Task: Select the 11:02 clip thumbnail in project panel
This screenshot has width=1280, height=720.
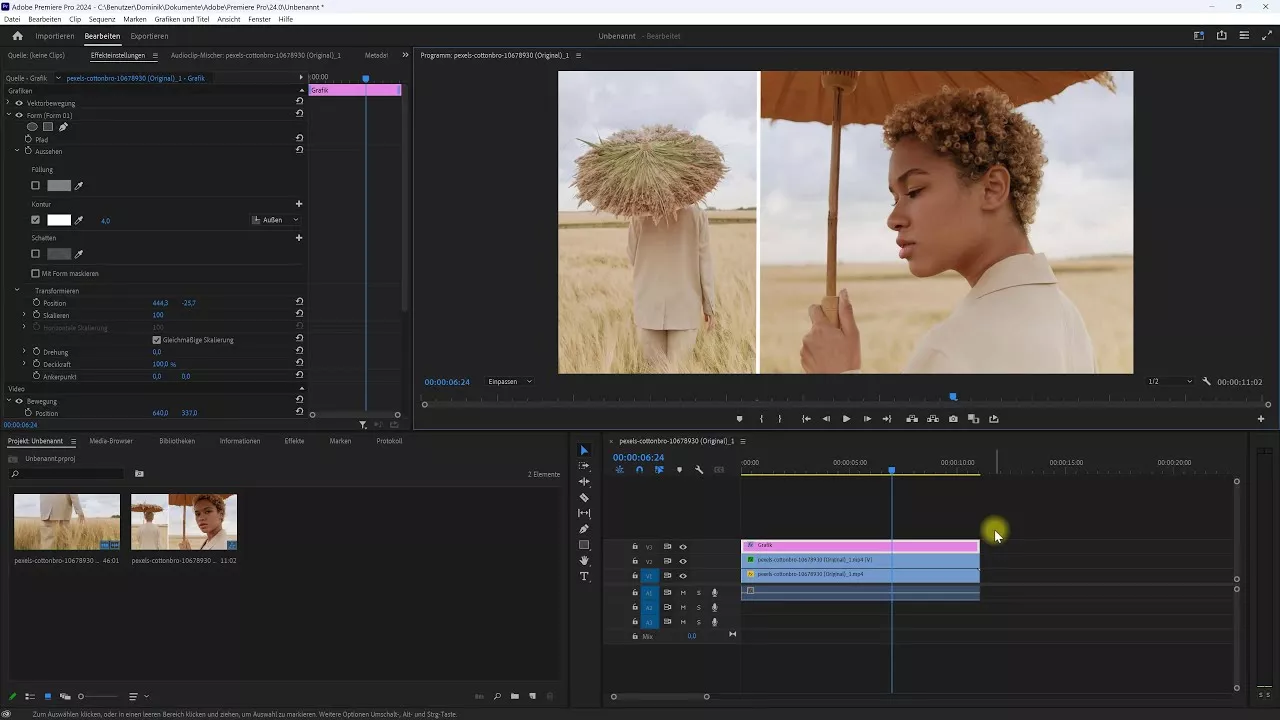Action: click(183, 521)
